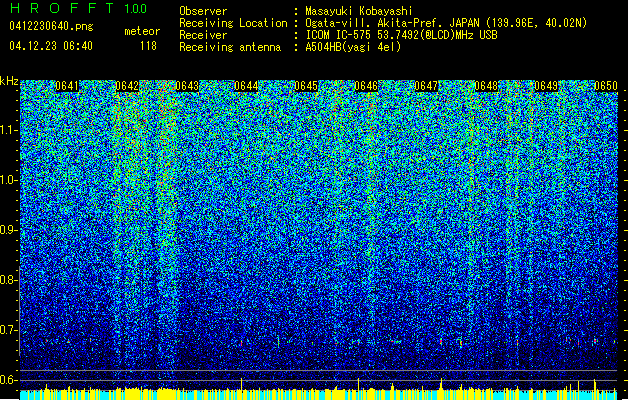This screenshot has height=400, width=629.
Task: Click the 0.7 frequency axis label
Action: point(8,330)
